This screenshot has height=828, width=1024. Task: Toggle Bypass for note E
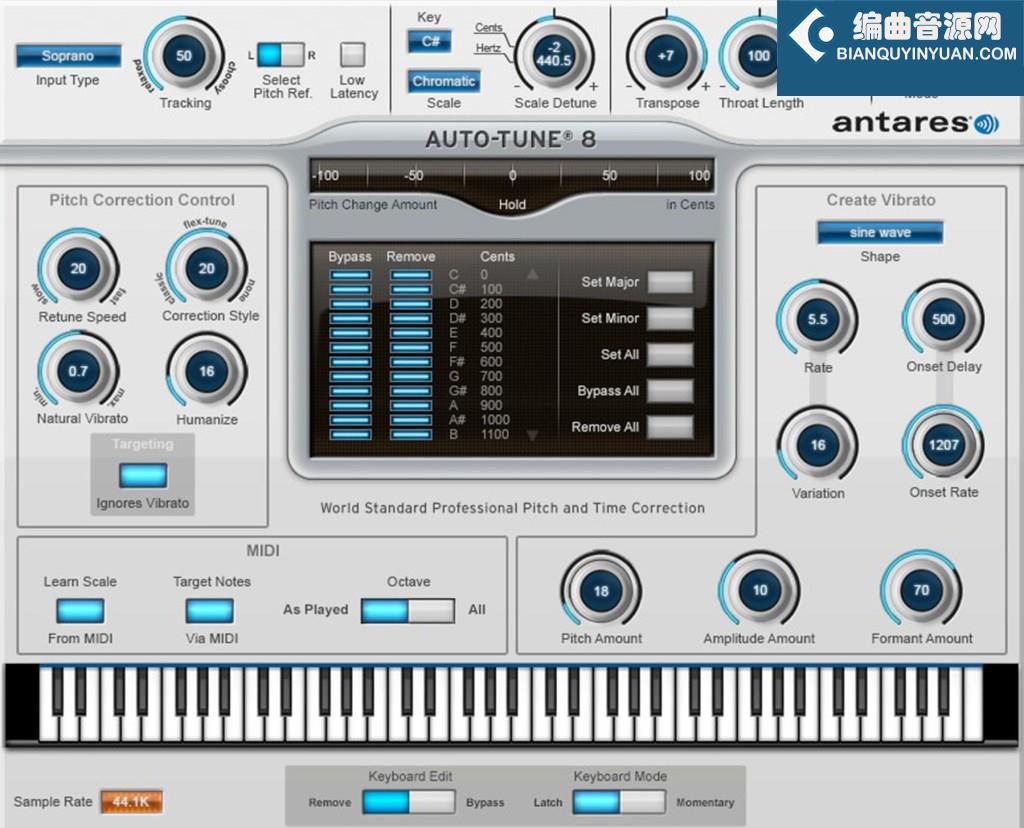click(351, 333)
